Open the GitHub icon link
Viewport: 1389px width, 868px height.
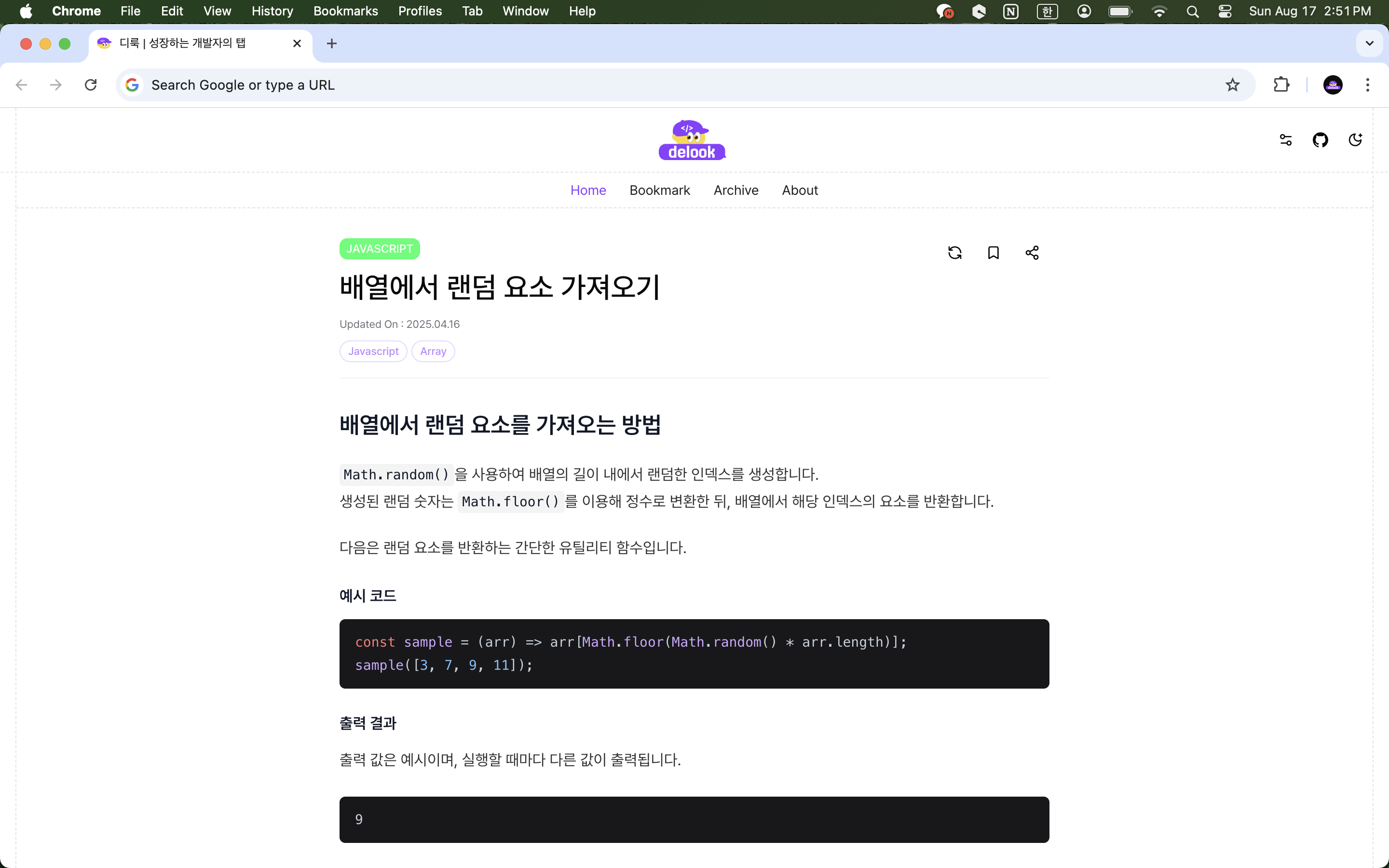point(1320,140)
